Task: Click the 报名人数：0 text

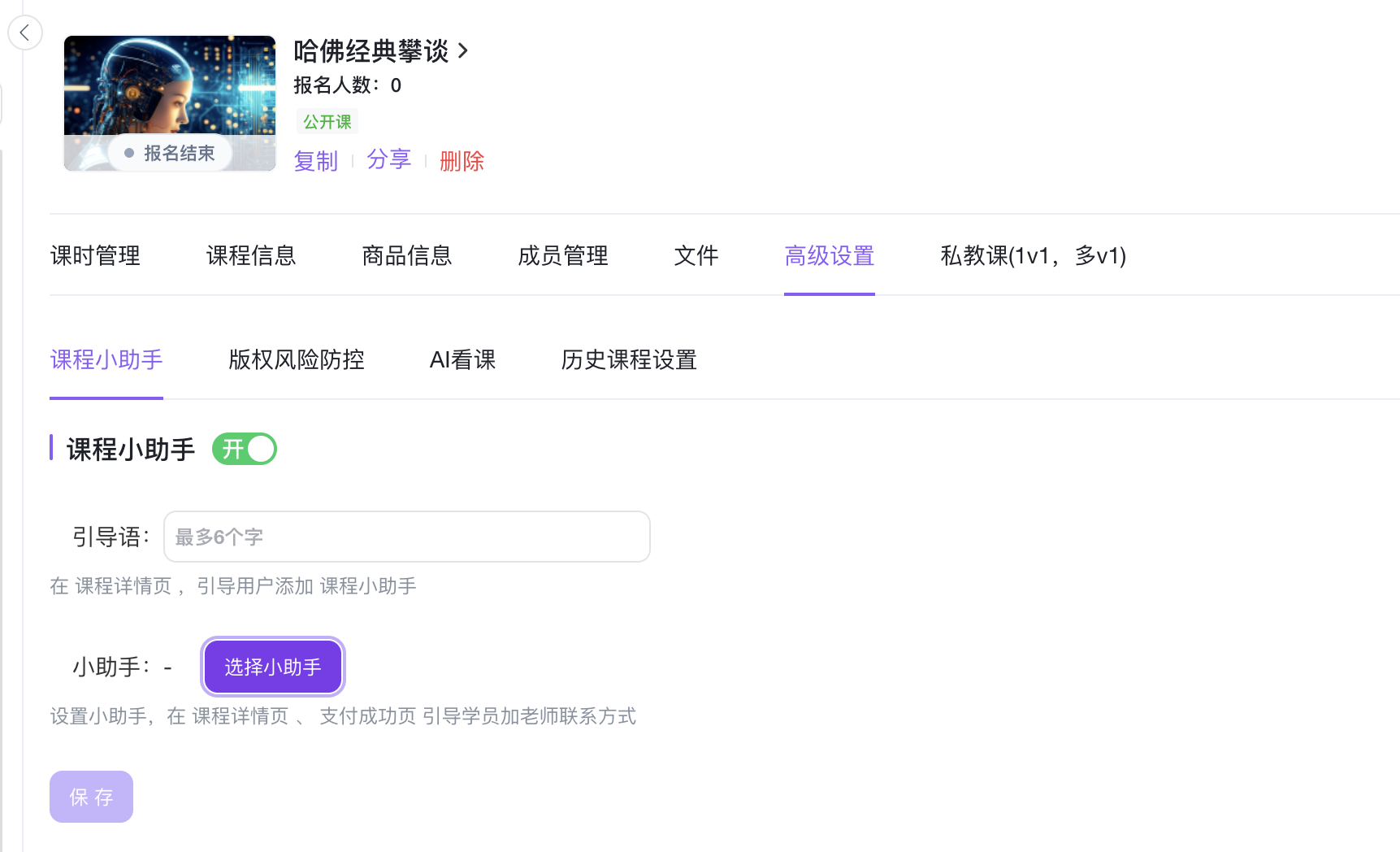Action: [348, 85]
